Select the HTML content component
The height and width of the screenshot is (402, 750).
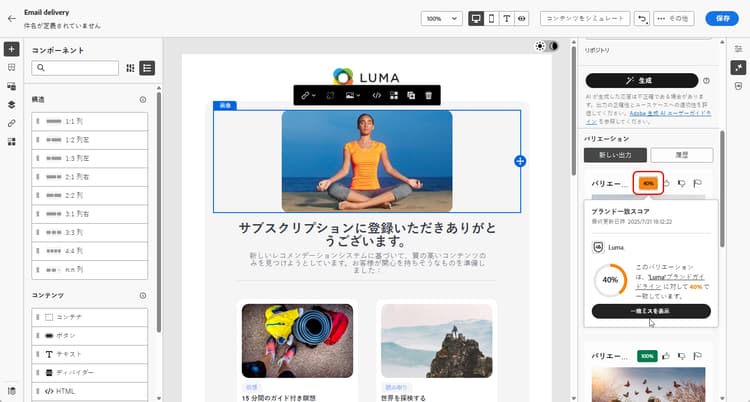click(x=90, y=391)
